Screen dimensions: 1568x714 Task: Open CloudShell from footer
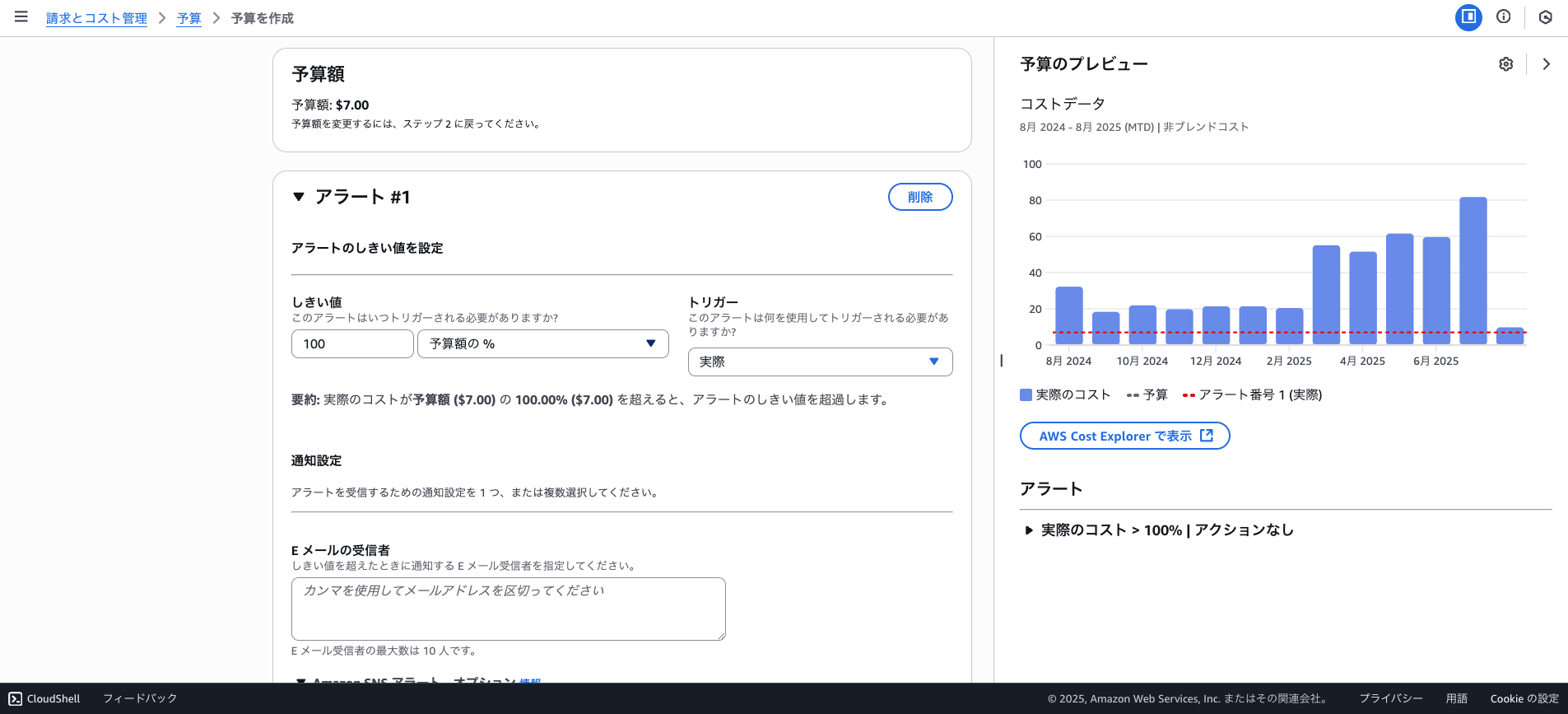(x=44, y=698)
